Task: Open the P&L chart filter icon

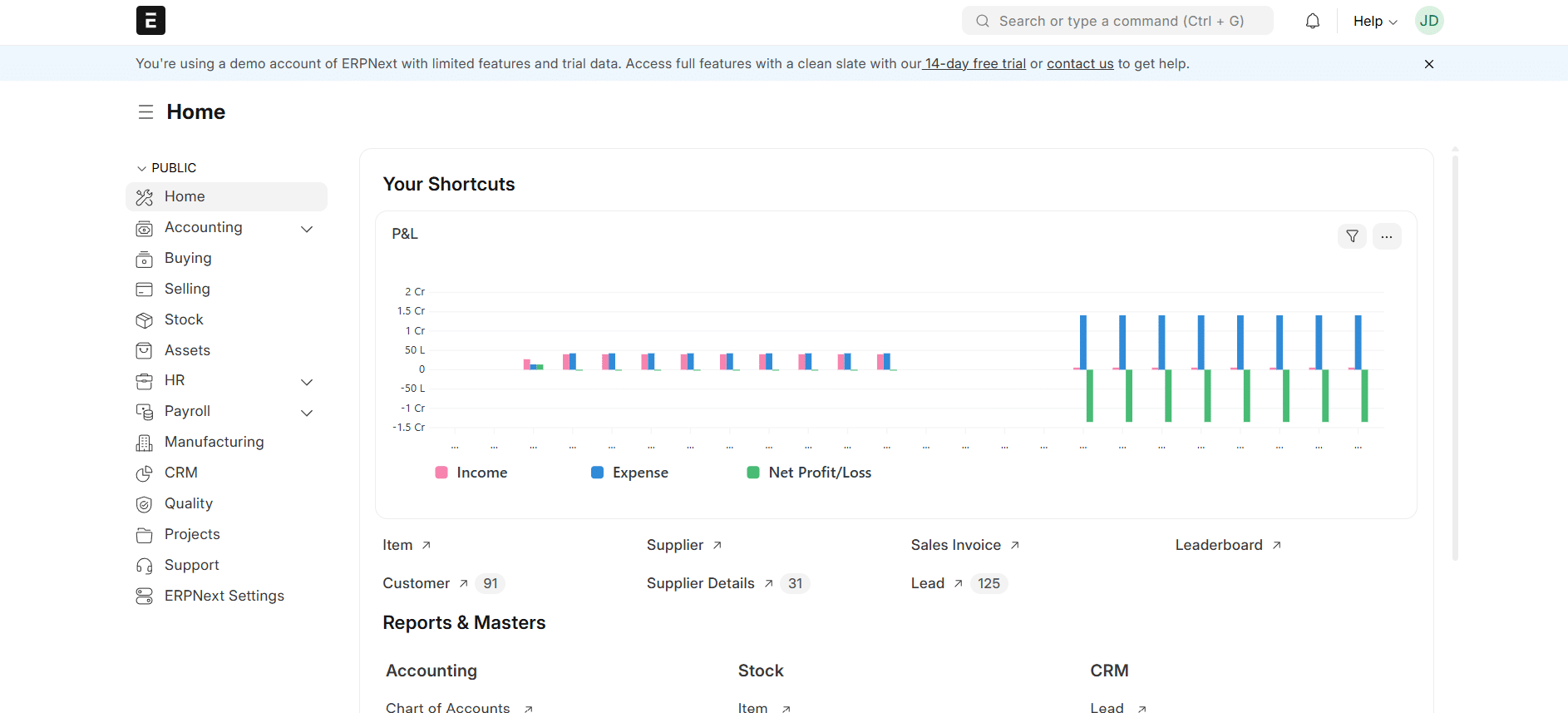Action: [1352, 236]
